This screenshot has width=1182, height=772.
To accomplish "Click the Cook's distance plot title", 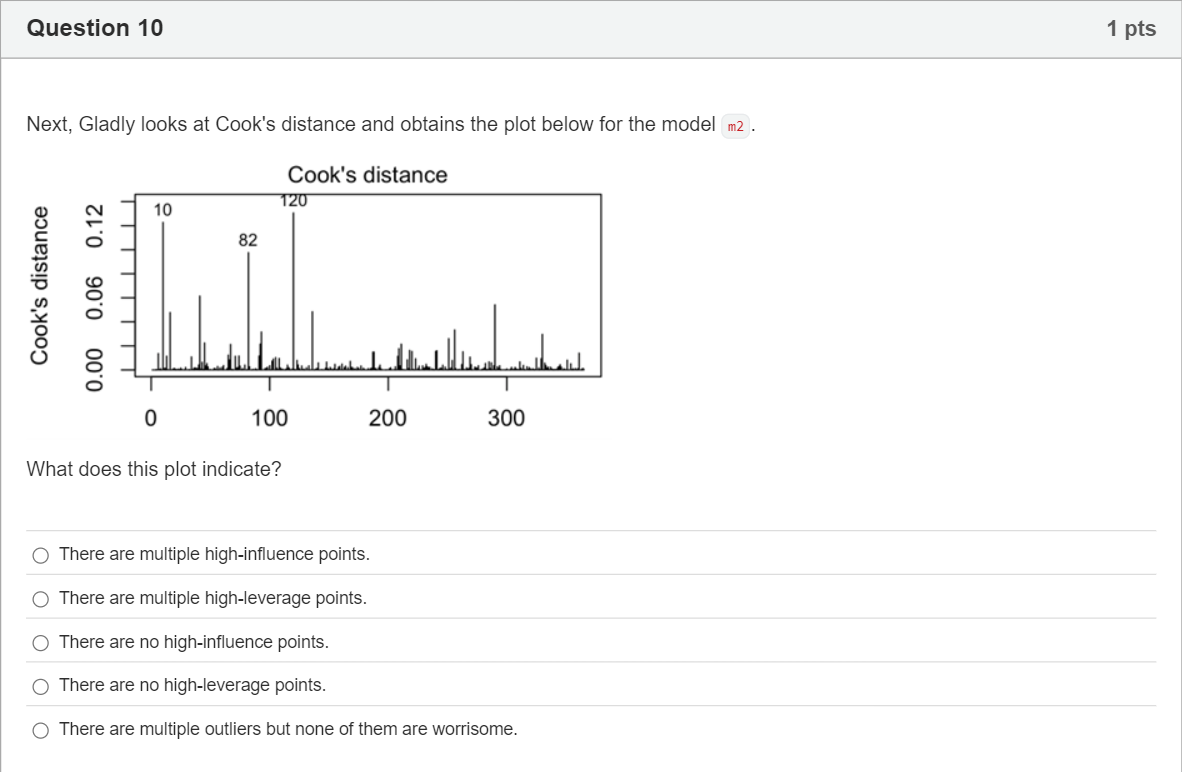I will [x=367, y=175].
